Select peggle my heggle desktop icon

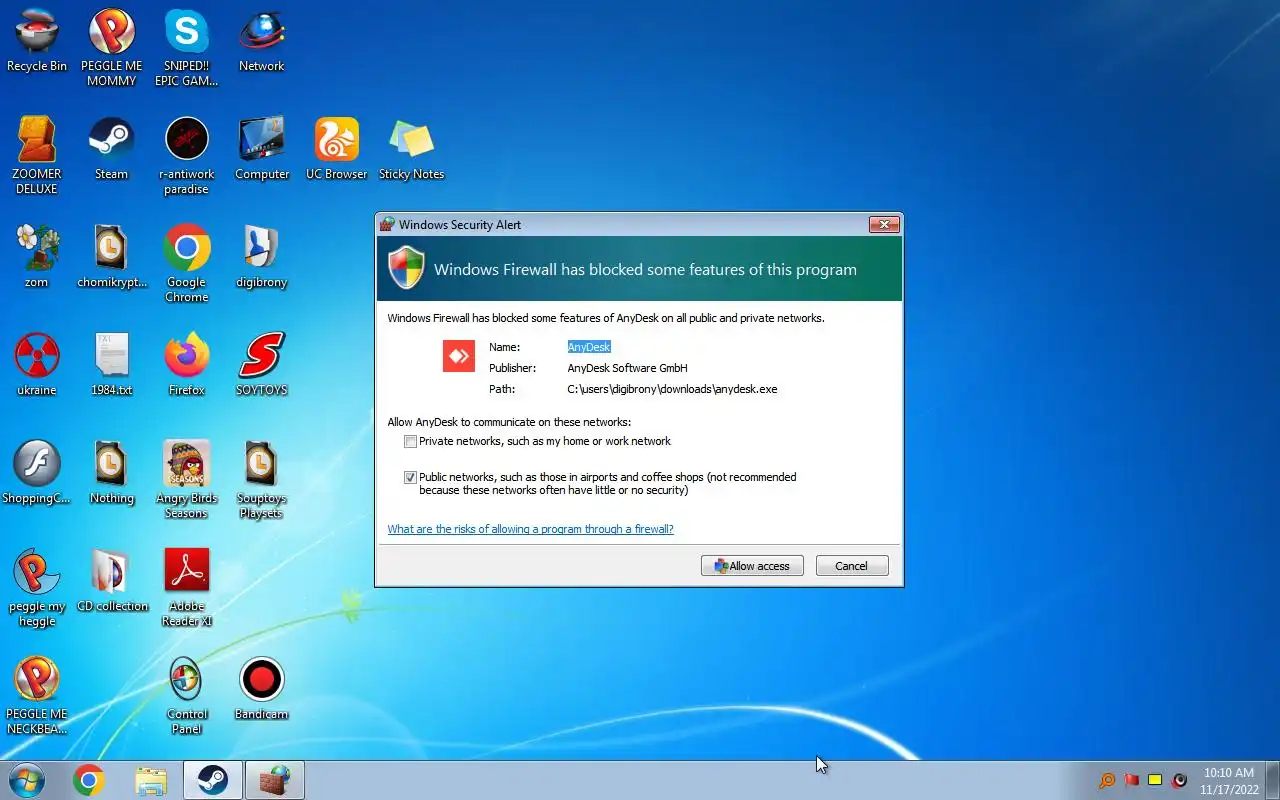37,588
